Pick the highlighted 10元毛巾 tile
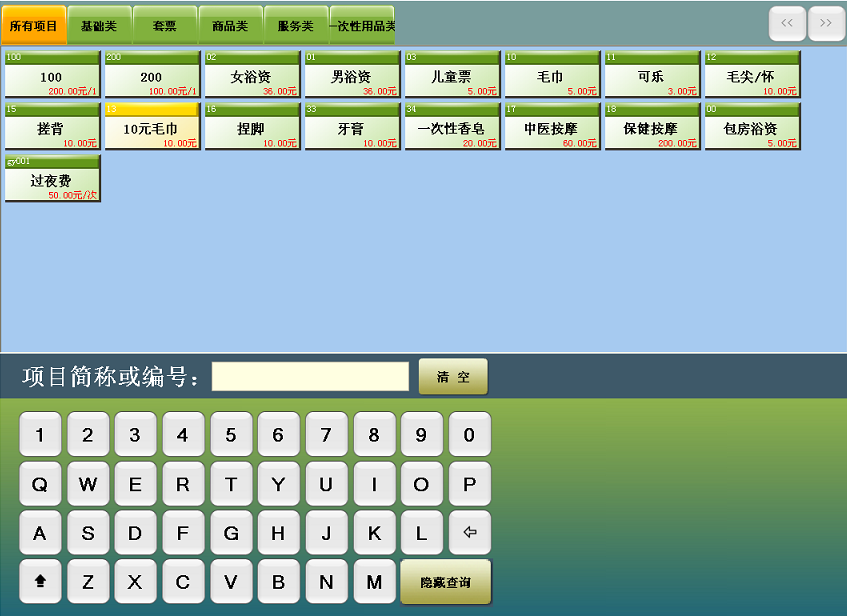 coord(152,127)
